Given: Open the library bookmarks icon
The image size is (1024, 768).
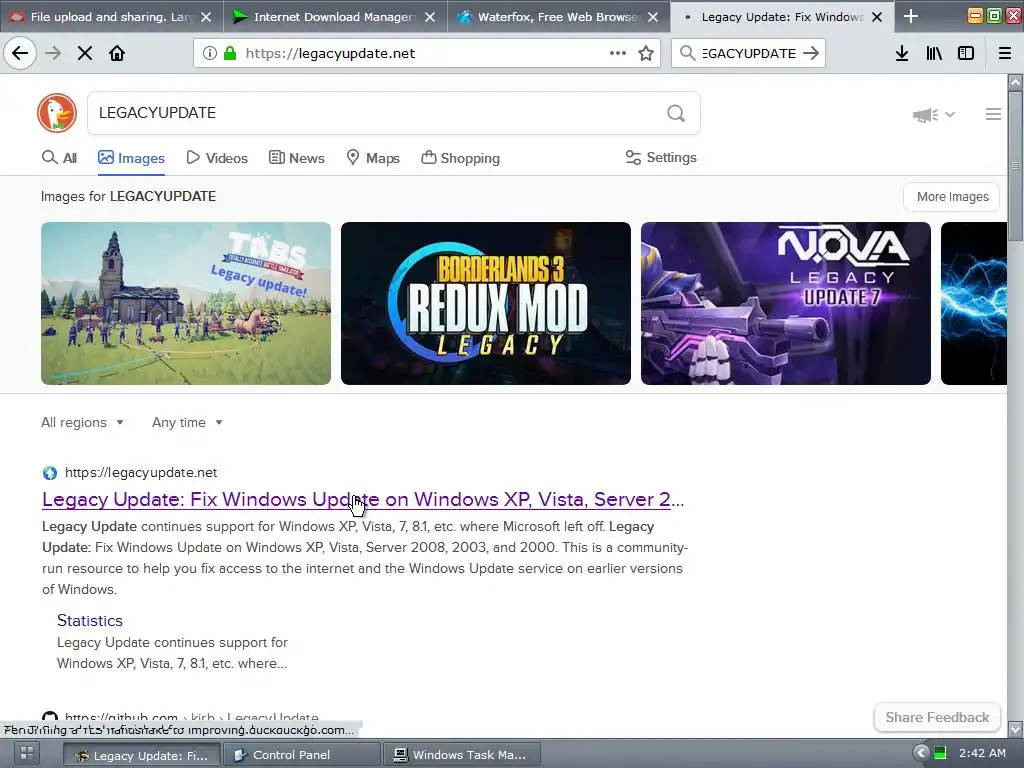Looking at the screenshot, I should pyautogui.click(x=934, y=53).
